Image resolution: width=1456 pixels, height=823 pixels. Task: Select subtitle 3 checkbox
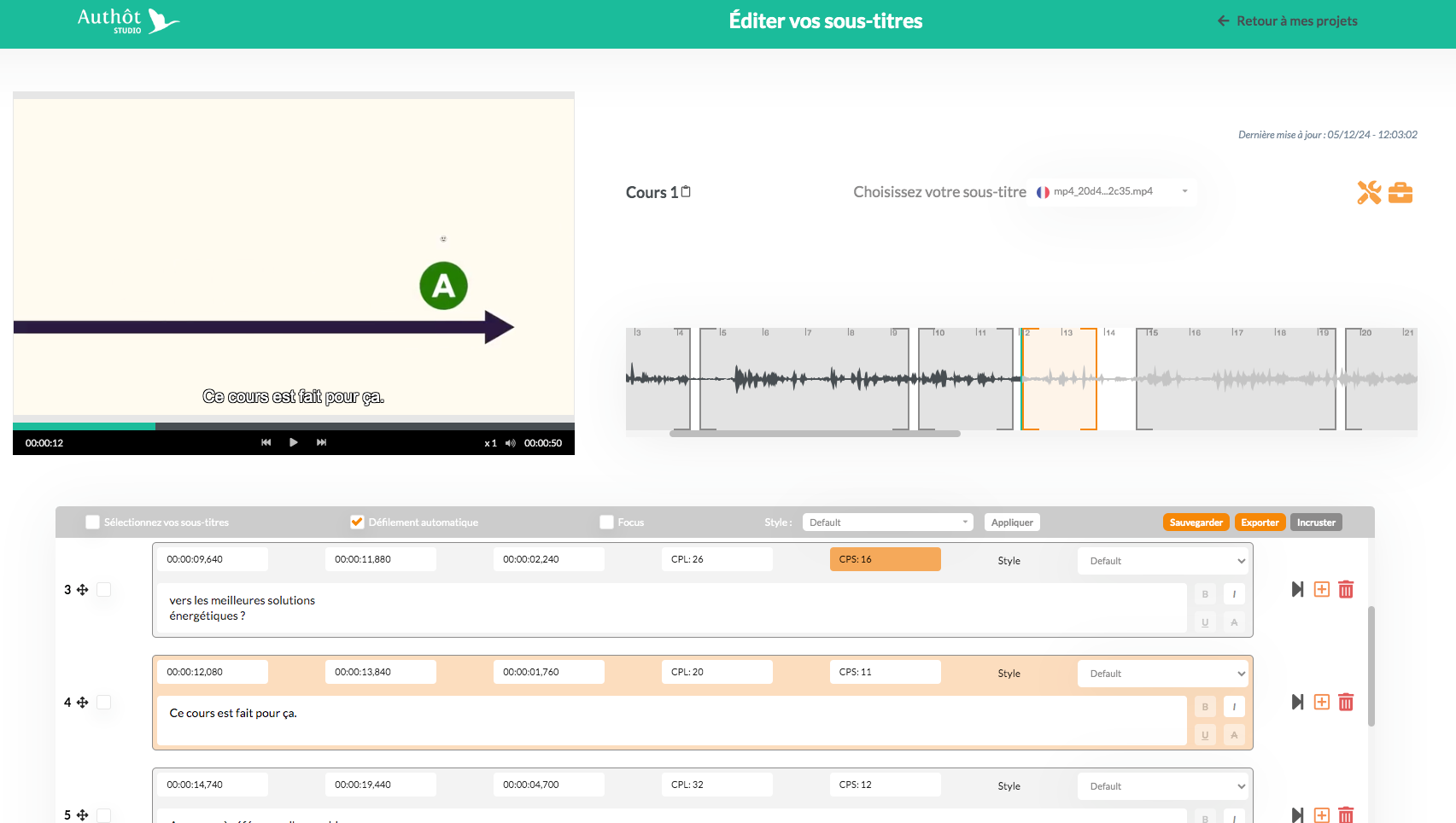[x=104, y=590]
